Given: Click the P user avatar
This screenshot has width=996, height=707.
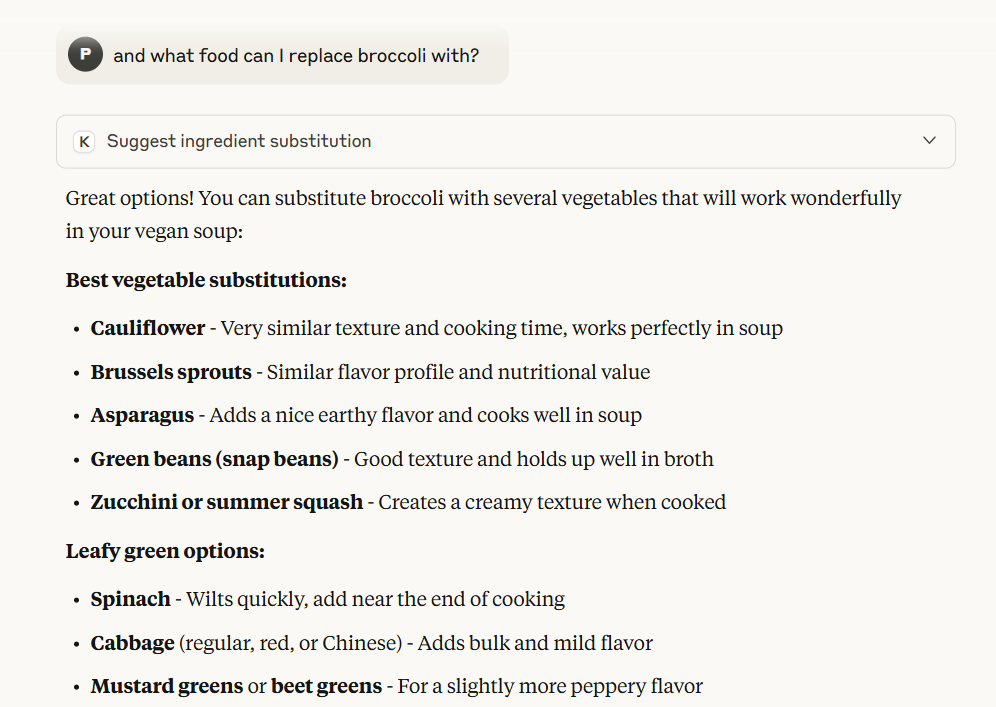Looking at the screenshot, I should pyautogui.click(x=85, y=54).
